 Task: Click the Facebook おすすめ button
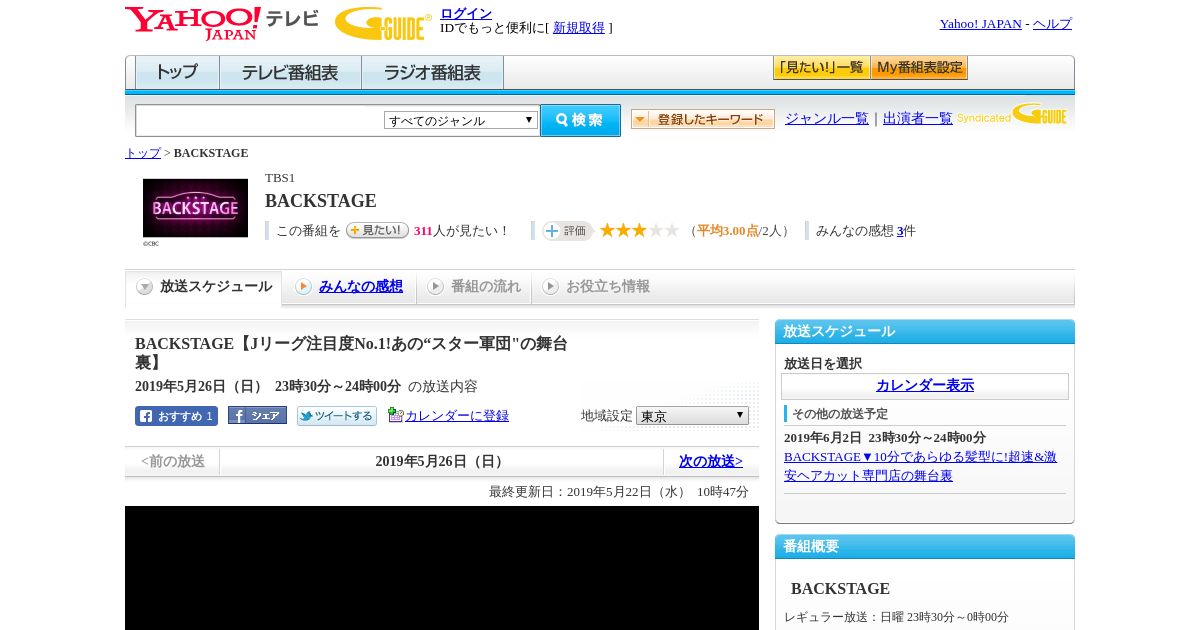tap(176, 416)
